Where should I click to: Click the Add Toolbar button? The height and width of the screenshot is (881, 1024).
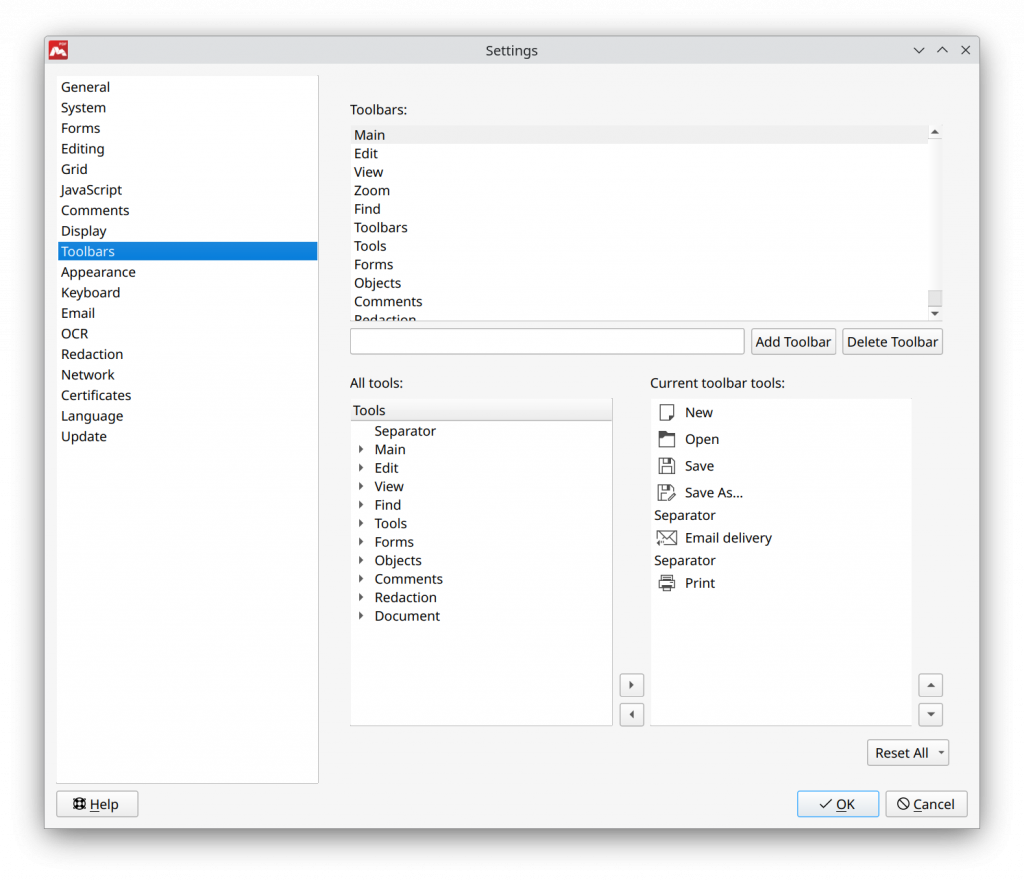pyautogui.click(x=793, y=341)
